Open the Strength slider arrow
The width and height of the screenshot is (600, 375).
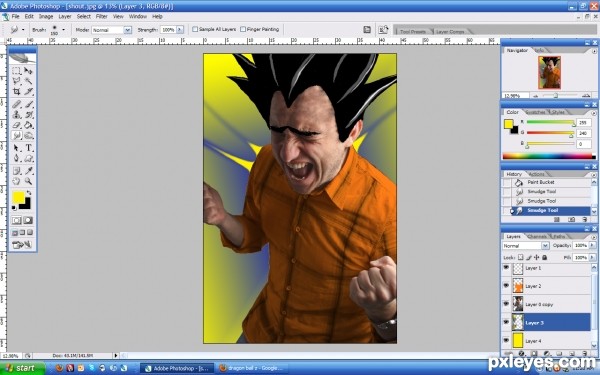coord(180,29)
